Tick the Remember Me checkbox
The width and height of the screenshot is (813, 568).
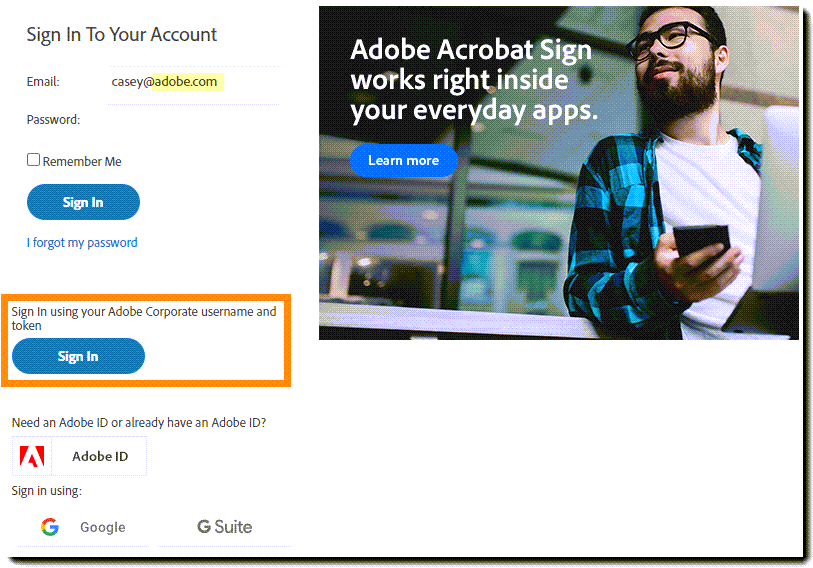[33, 160]
